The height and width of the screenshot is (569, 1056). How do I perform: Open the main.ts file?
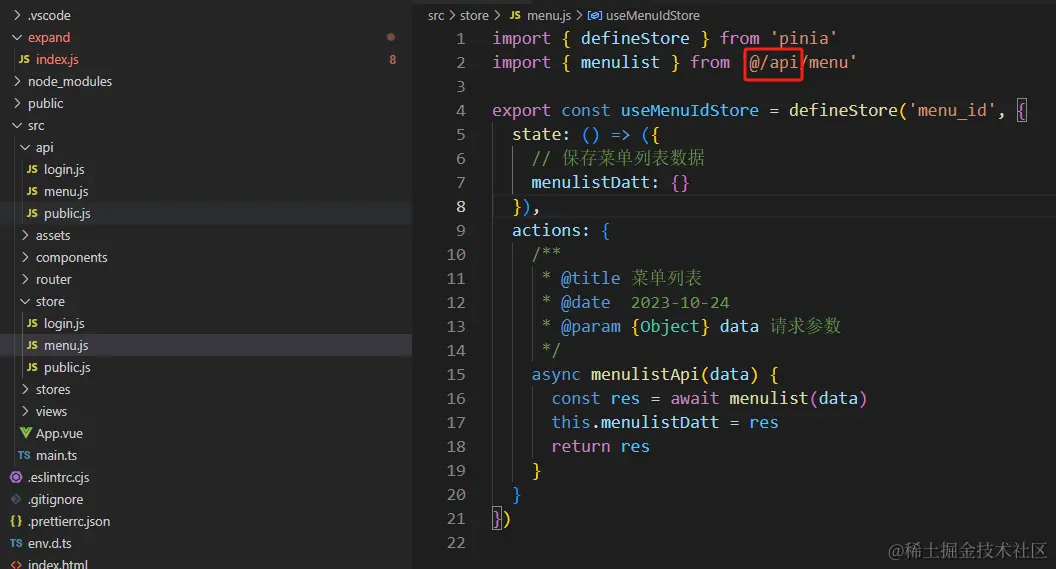57,455
